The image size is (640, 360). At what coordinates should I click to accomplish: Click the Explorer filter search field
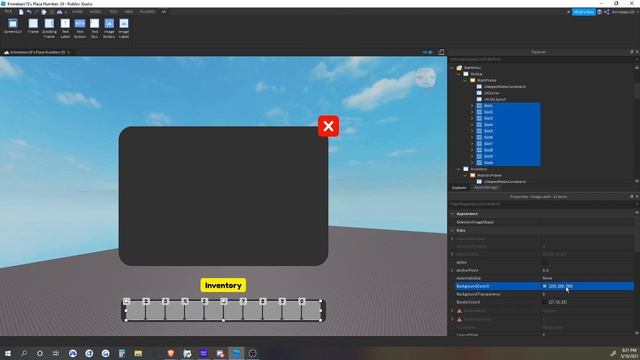click(541, 59)
